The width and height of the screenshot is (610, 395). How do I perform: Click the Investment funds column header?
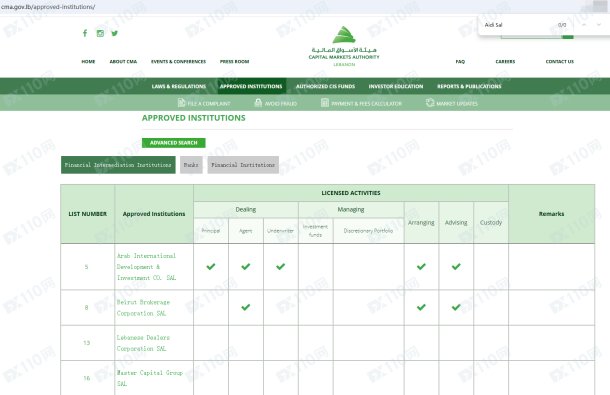point(316,230)
